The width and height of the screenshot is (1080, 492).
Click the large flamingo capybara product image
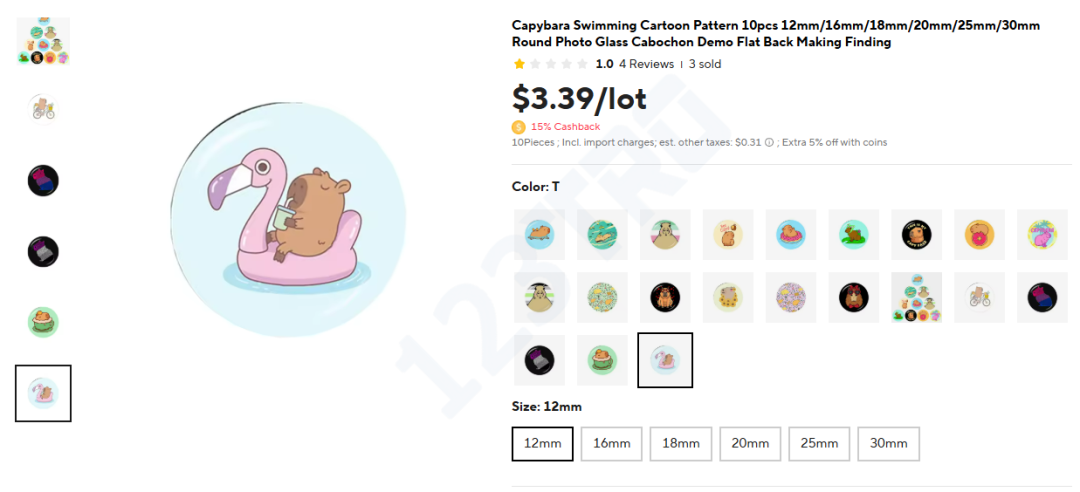[288, 219]
